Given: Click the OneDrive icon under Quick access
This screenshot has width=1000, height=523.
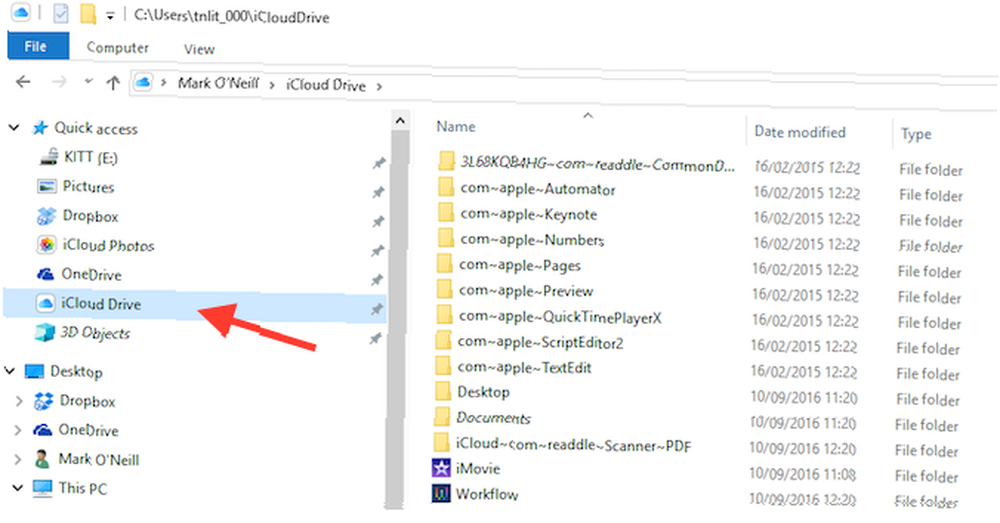Looking at the screenshot, I should tap(45, 274).
